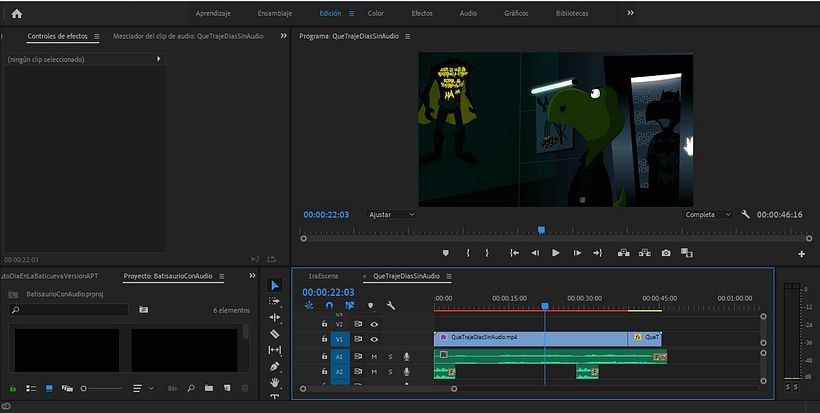Click the new item button
Screen dimensions: 820x413
(226, 388)
